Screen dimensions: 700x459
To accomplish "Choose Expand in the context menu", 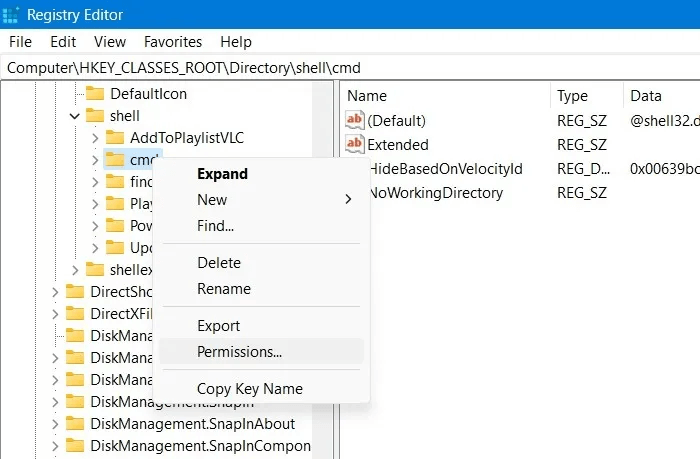I will (261, 174).
